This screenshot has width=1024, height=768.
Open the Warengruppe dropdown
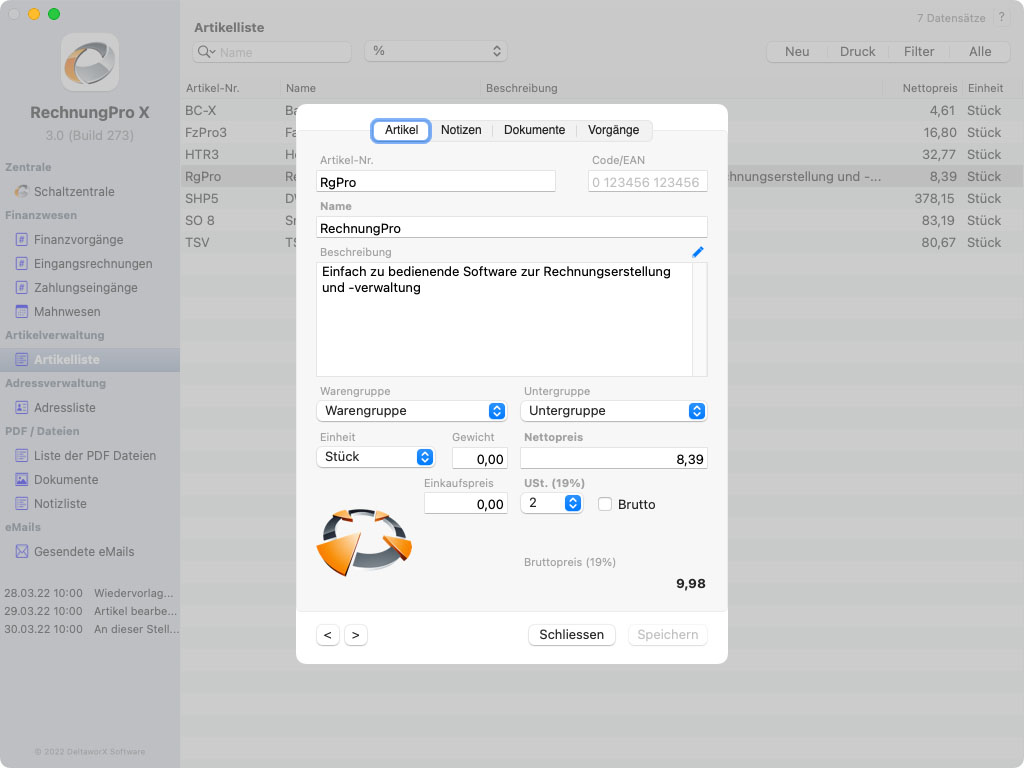coord(412,411)
